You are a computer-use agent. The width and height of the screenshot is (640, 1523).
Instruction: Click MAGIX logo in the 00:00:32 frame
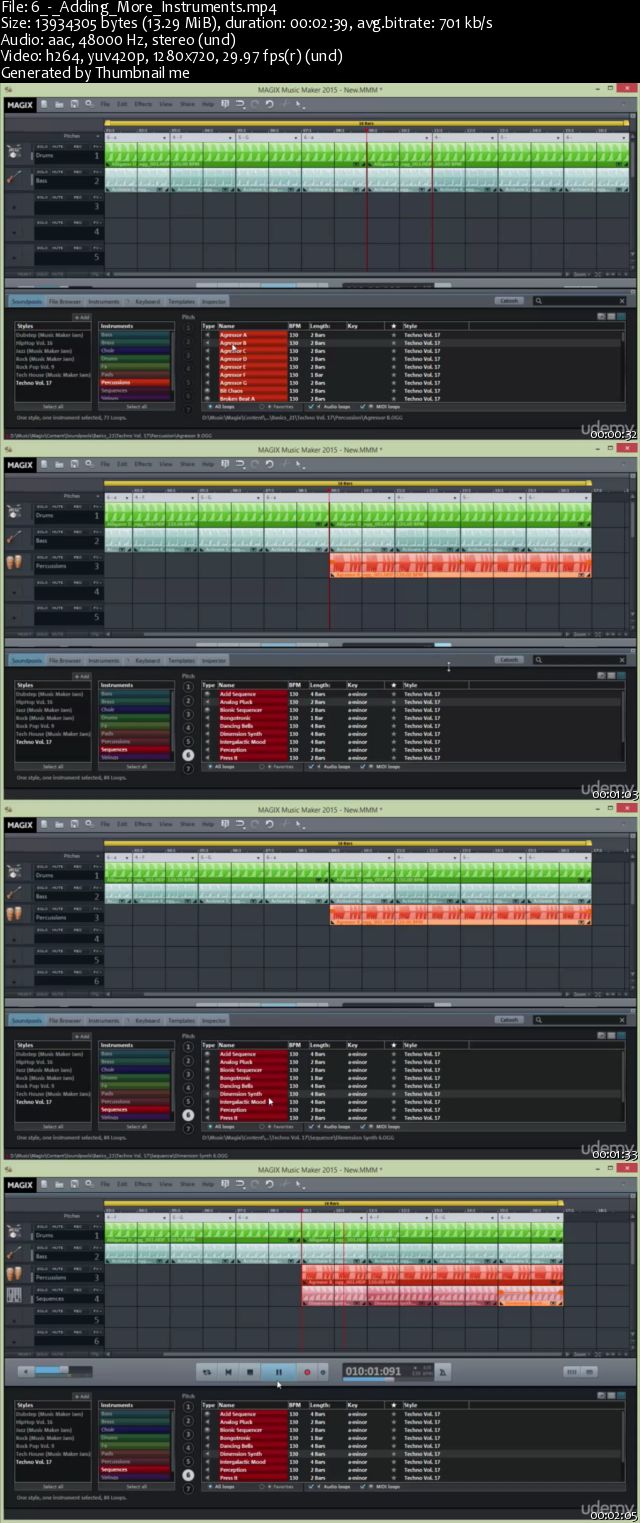[20, 104]
